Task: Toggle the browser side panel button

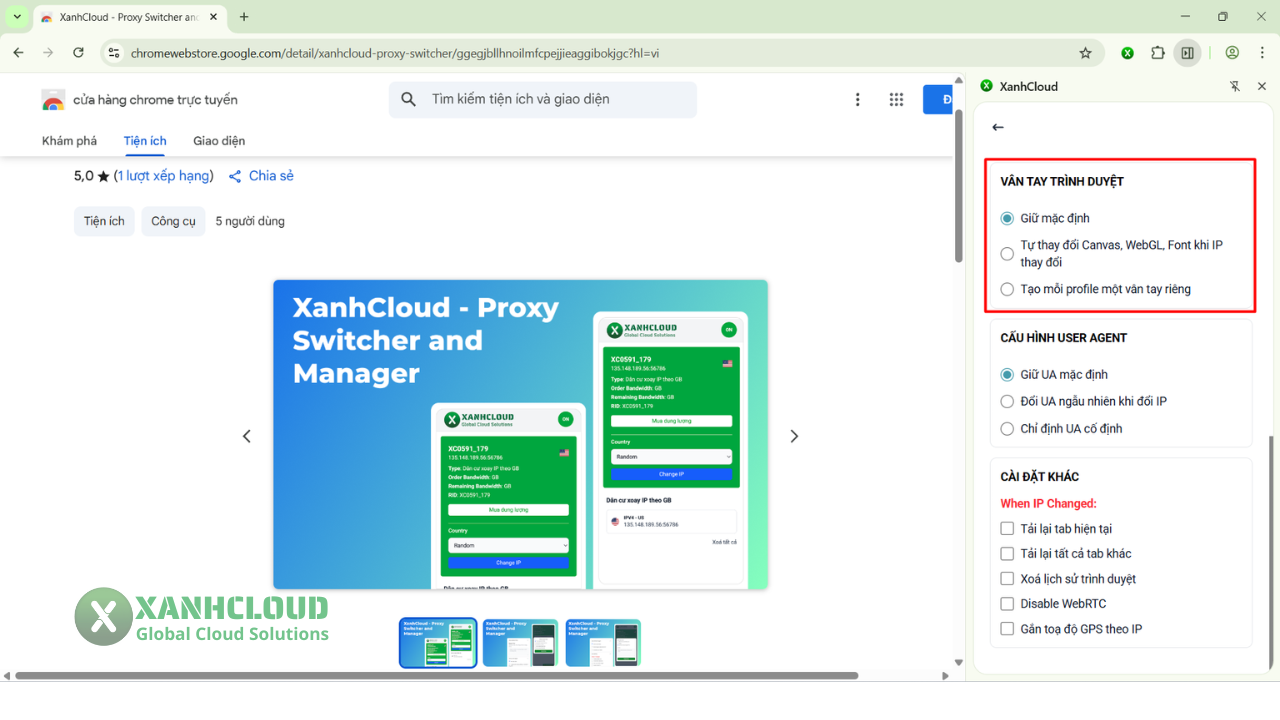Action: (x=1187, y=53)
